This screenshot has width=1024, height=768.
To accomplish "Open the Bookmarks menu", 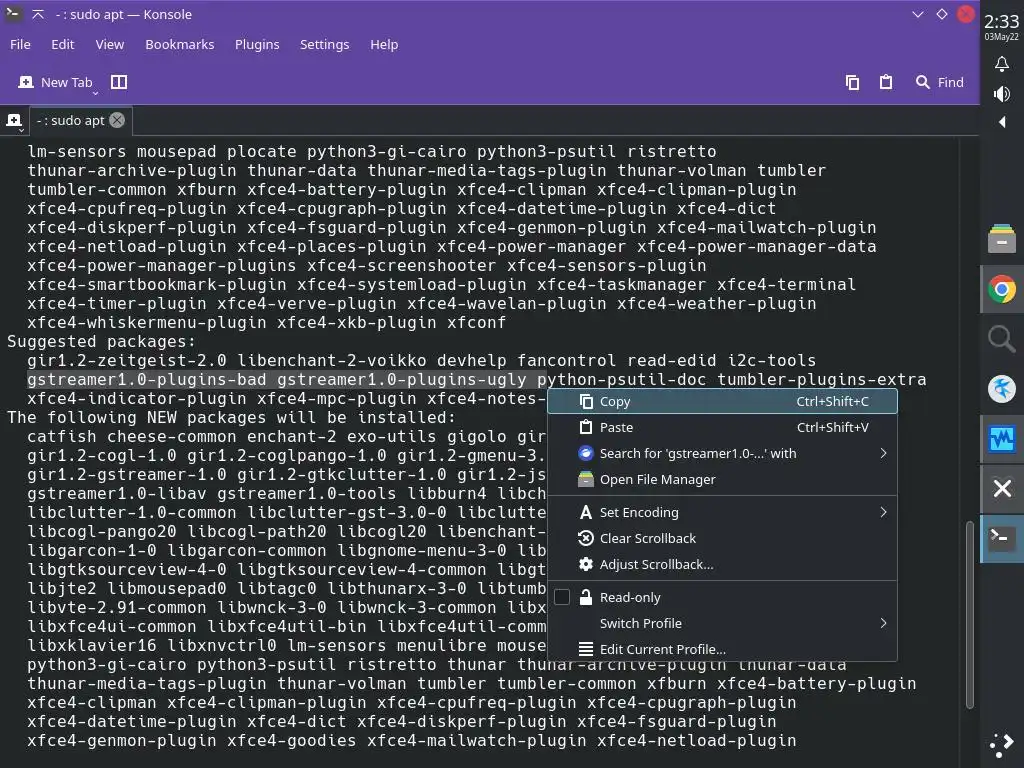I will pos(180,44).
